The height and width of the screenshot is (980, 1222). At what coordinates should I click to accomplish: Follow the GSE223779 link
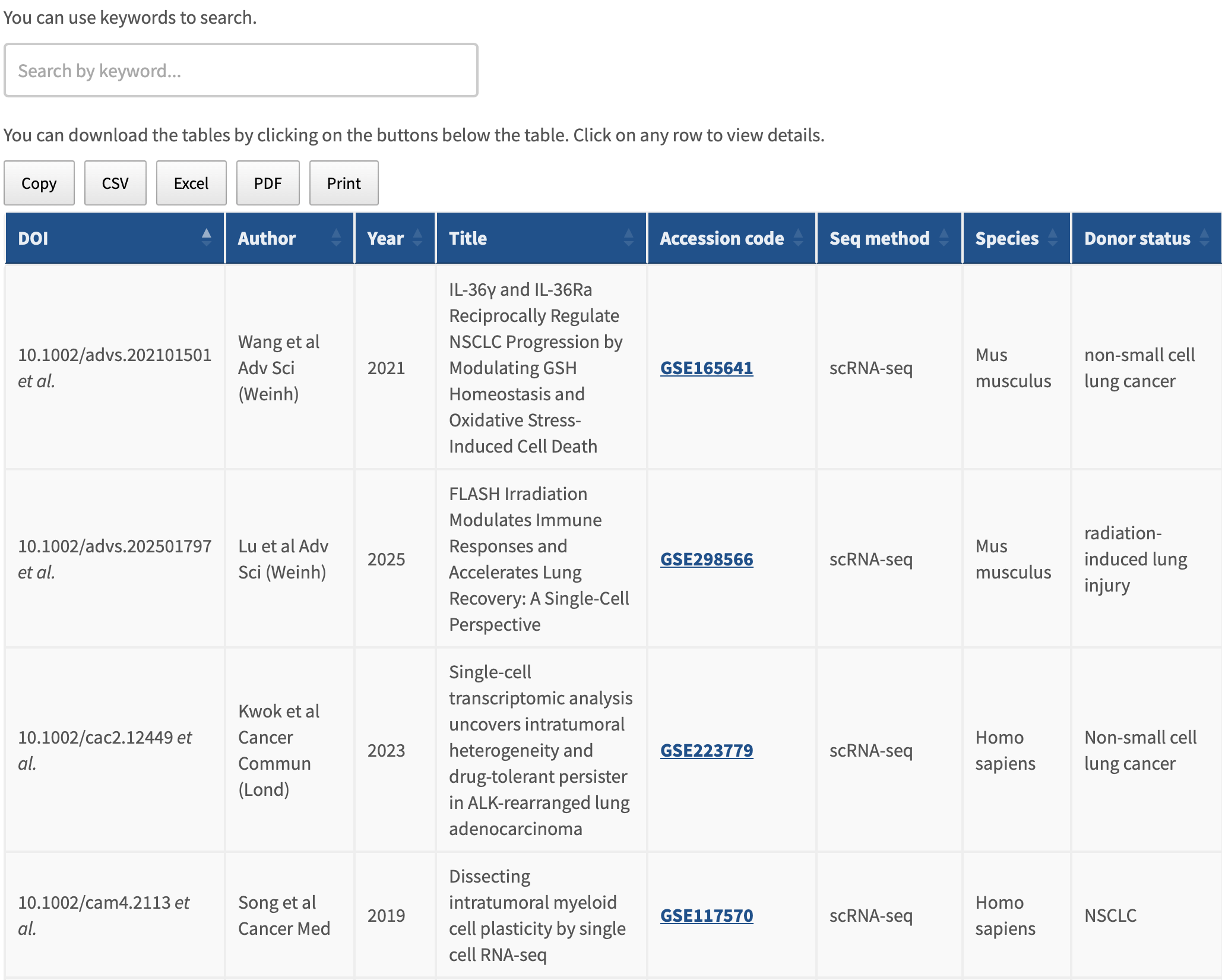[x=706, y=751]
